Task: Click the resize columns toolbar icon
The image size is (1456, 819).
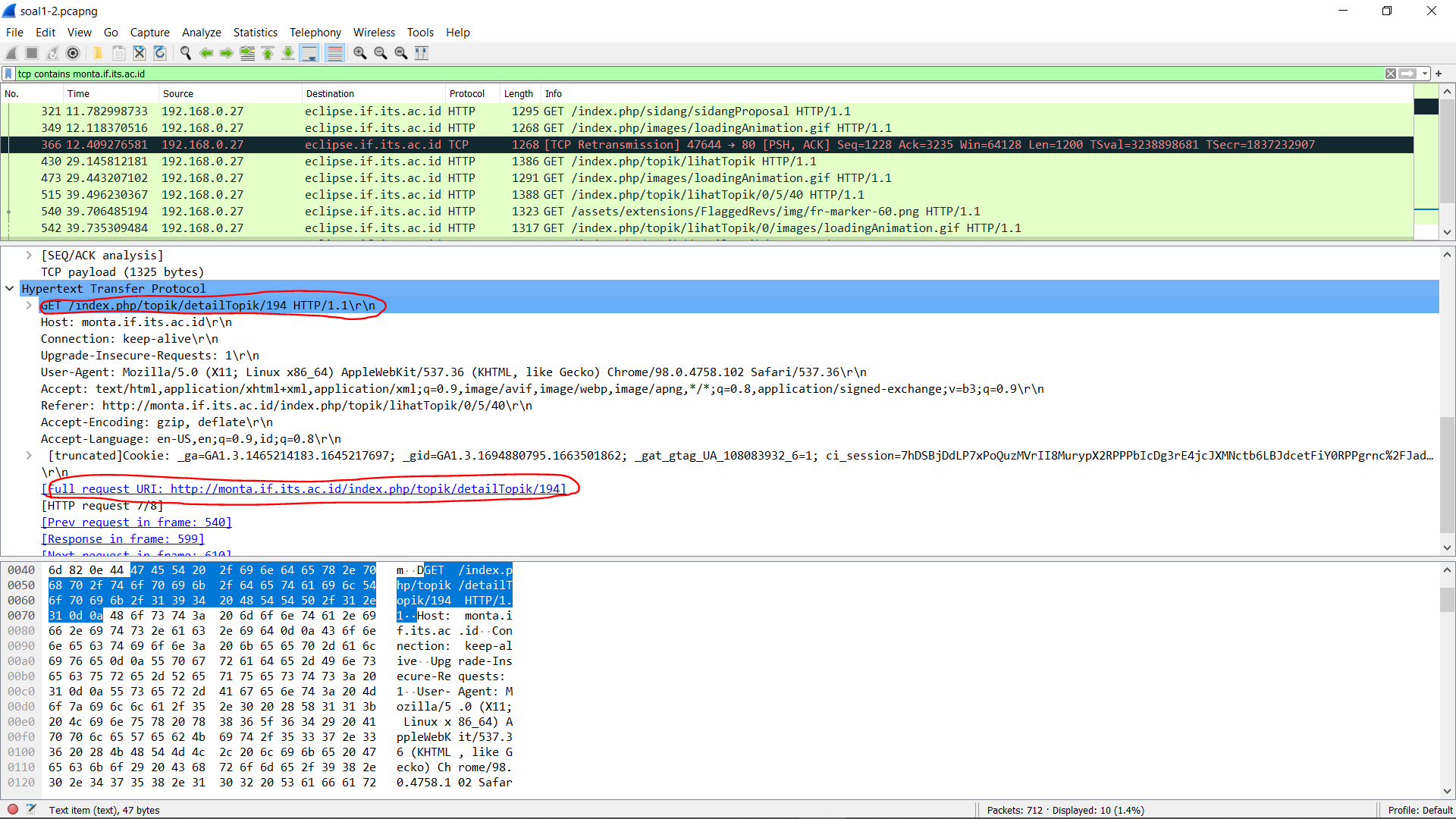Action: (422, 53)
